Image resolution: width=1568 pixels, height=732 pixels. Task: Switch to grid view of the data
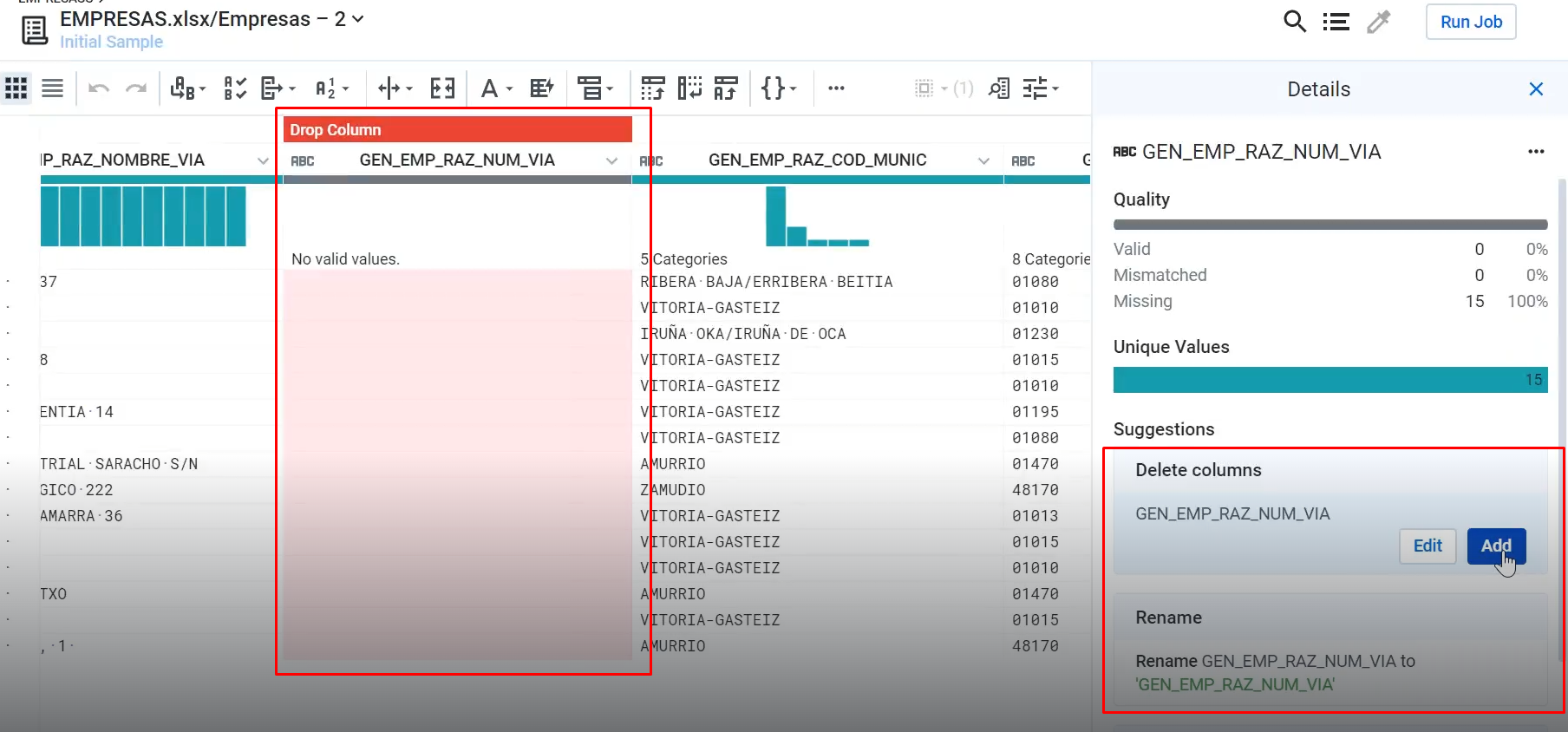click(x=16, y=88)
